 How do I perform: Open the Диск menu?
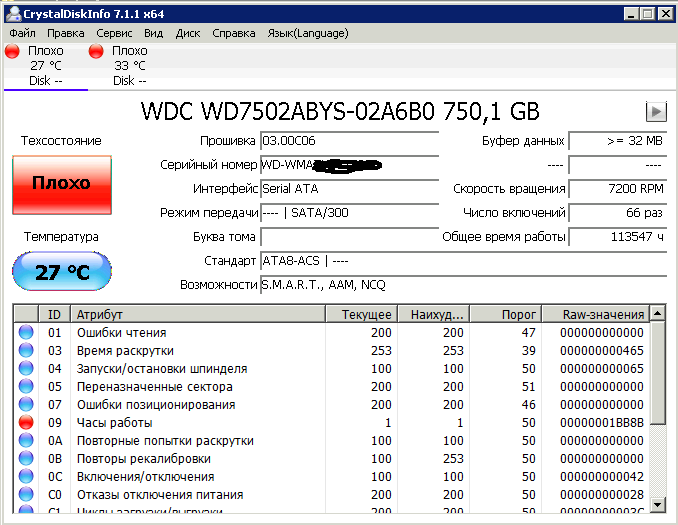click(188, 33)
